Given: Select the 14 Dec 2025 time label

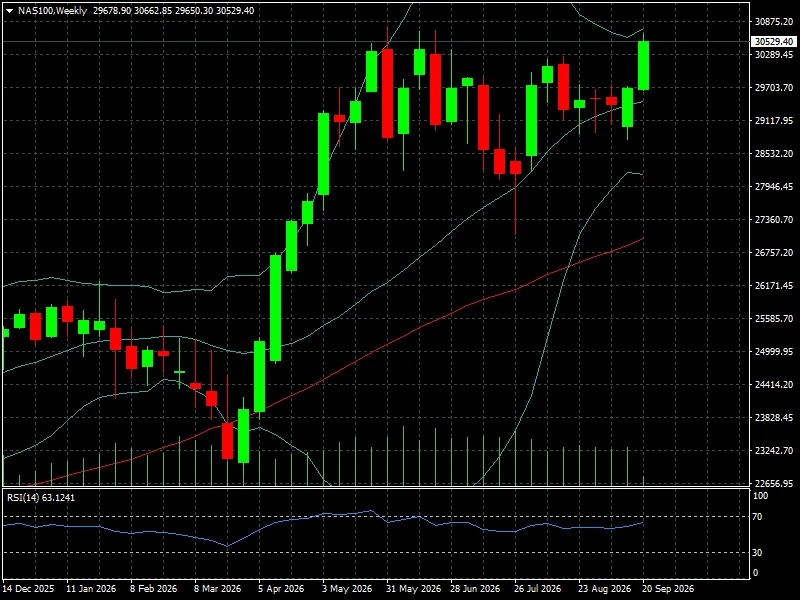Looking at the screenshot, I should click(29, 589).
